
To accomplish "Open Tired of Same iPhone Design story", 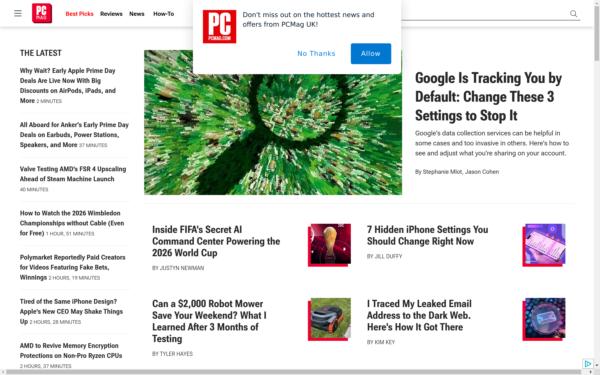I will pos(71,311).
